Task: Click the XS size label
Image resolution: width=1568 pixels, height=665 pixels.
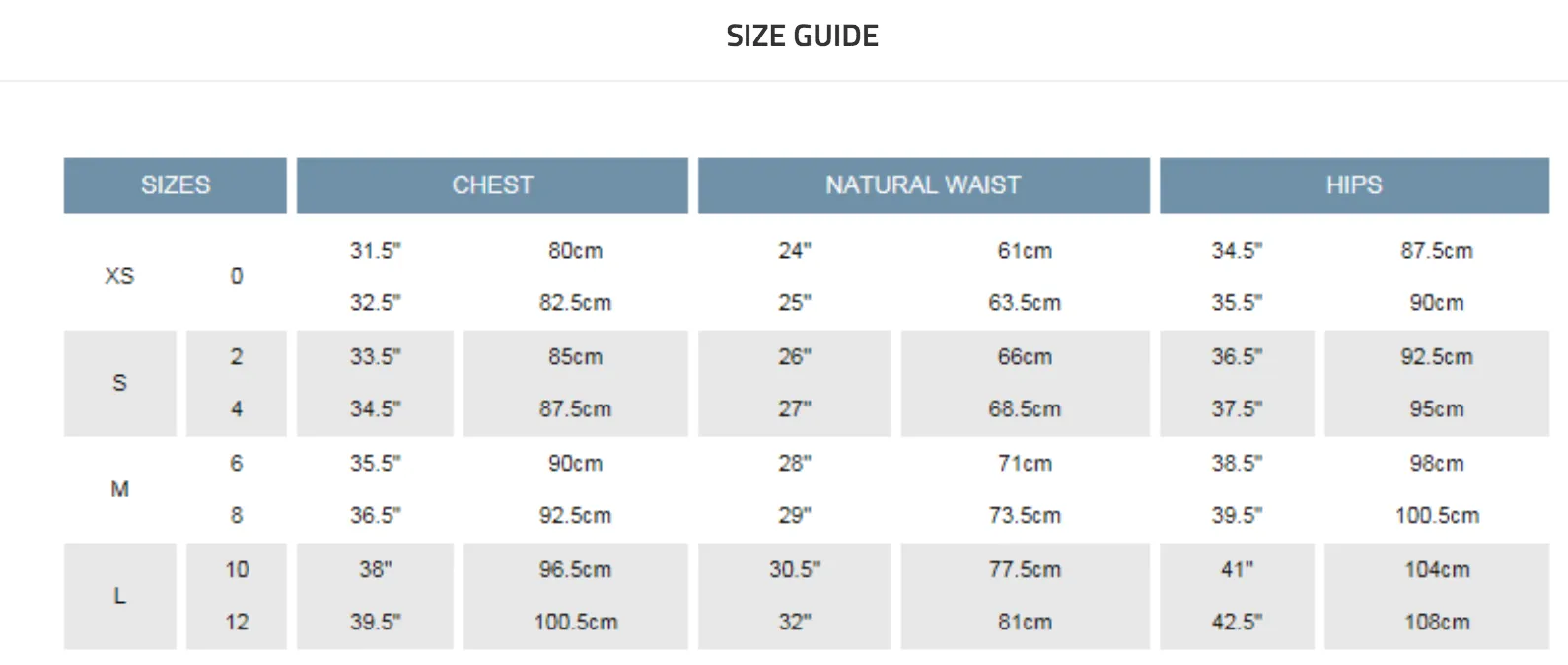Action: [119, 276]
